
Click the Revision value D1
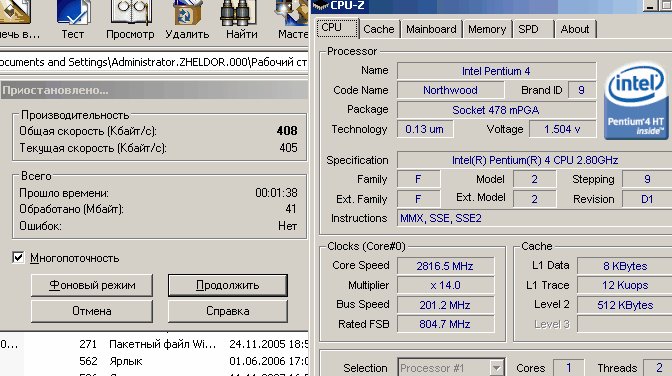pos(647,199)
